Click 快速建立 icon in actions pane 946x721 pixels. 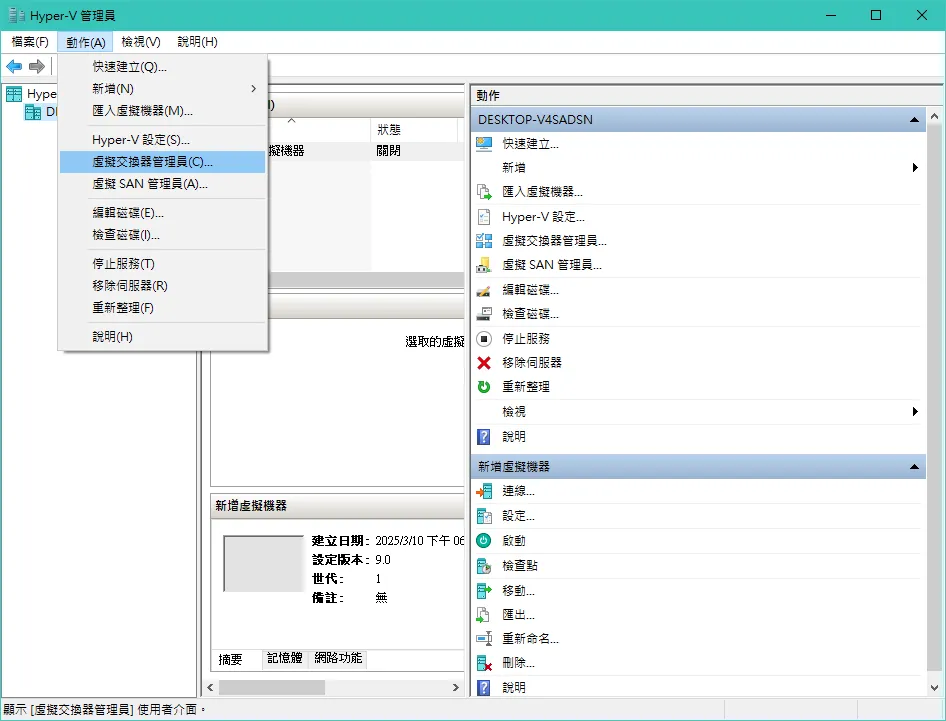484,144
